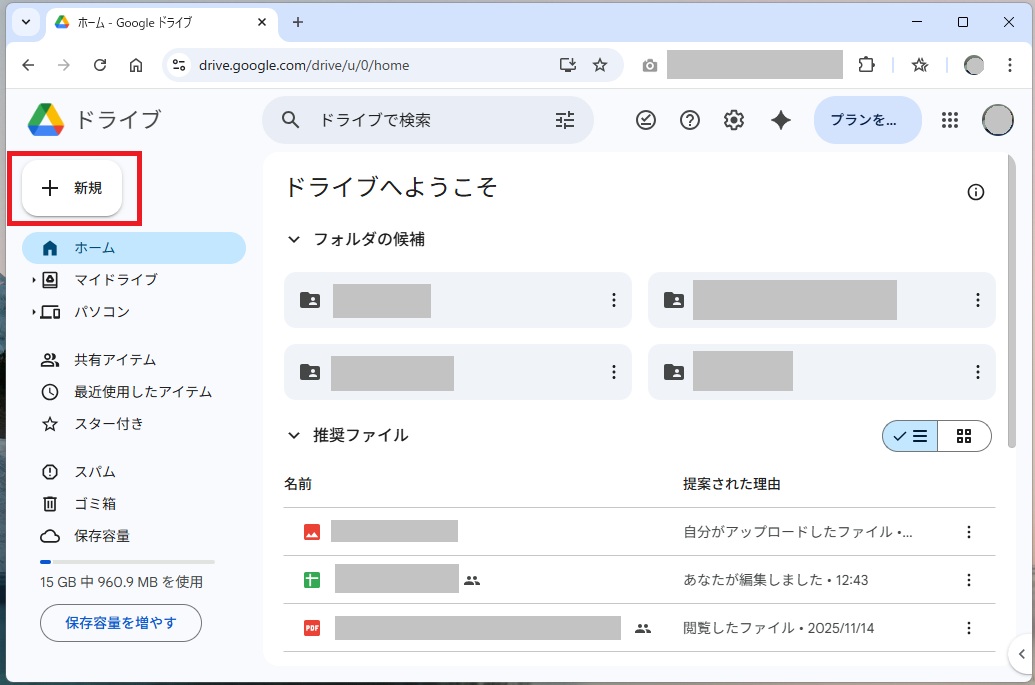Click the help question mark icon

[x=690, y=120]
